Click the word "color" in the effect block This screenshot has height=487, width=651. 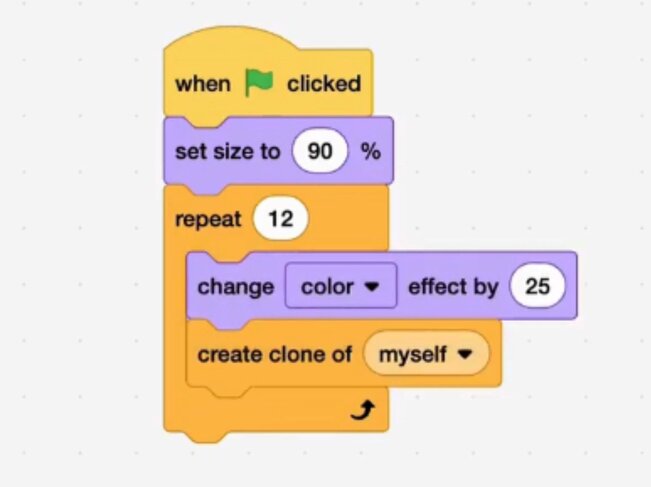click(327, 287)
